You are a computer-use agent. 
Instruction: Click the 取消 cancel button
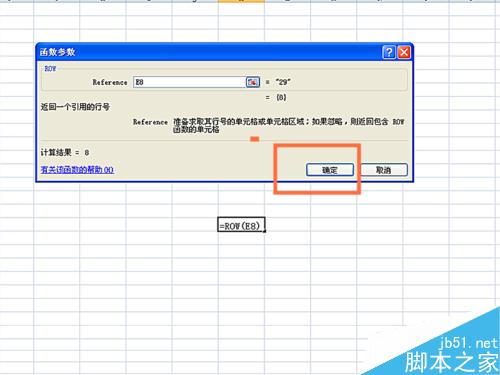383,170
